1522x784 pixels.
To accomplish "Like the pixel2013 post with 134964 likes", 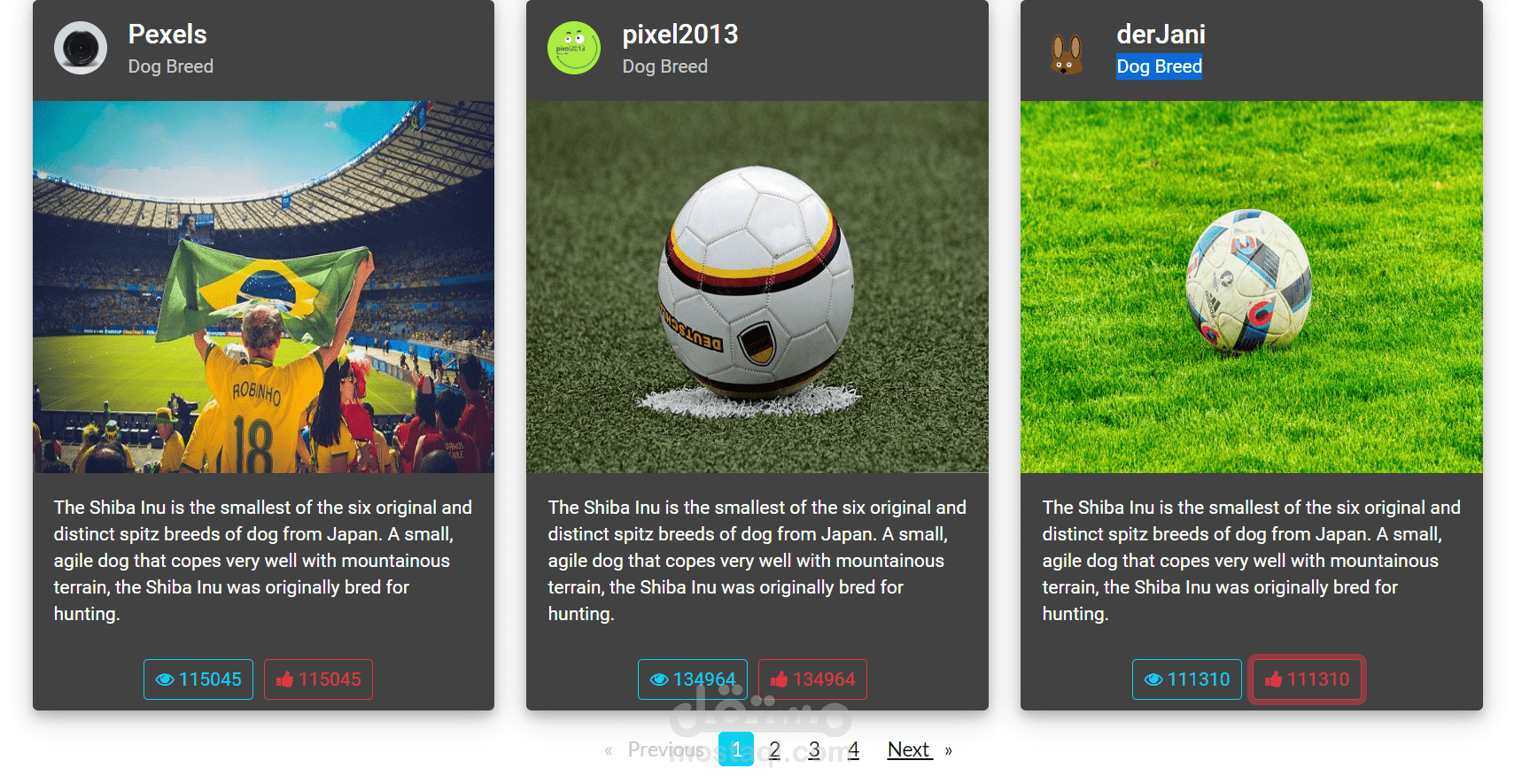I will 812,679.
